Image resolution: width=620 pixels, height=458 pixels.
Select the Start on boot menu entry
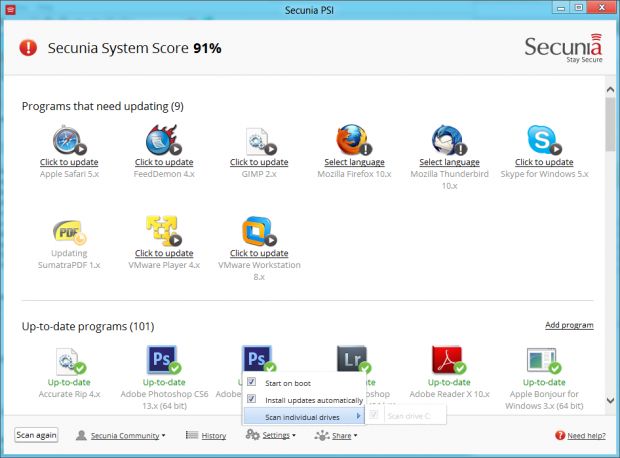303,382
